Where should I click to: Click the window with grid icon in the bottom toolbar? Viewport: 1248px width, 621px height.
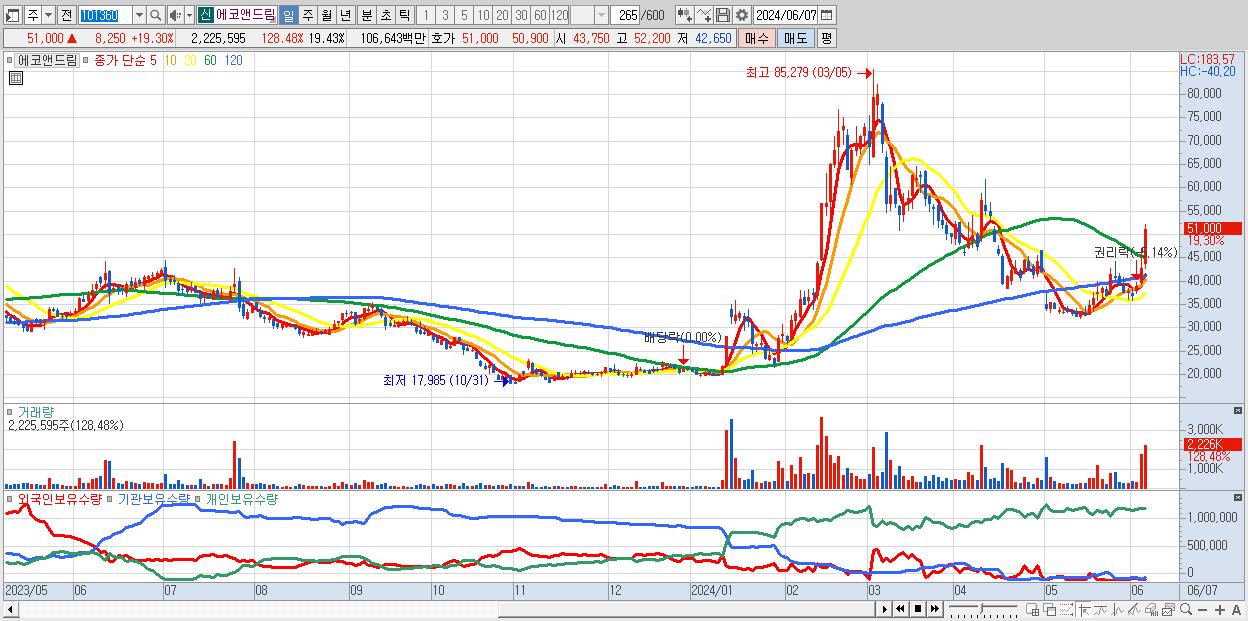[1032, 609]
